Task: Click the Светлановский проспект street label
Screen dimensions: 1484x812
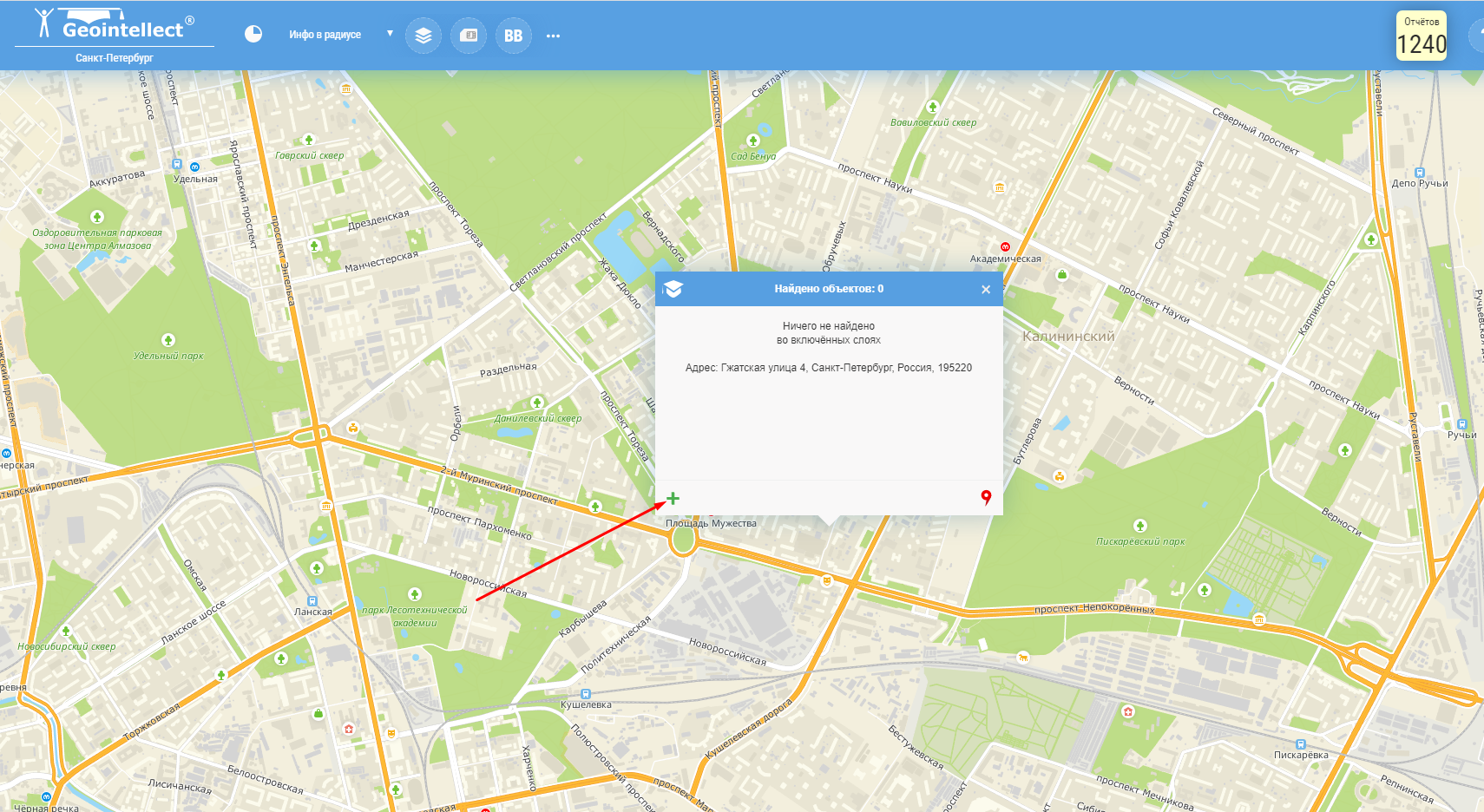Action: click(559, 251)
